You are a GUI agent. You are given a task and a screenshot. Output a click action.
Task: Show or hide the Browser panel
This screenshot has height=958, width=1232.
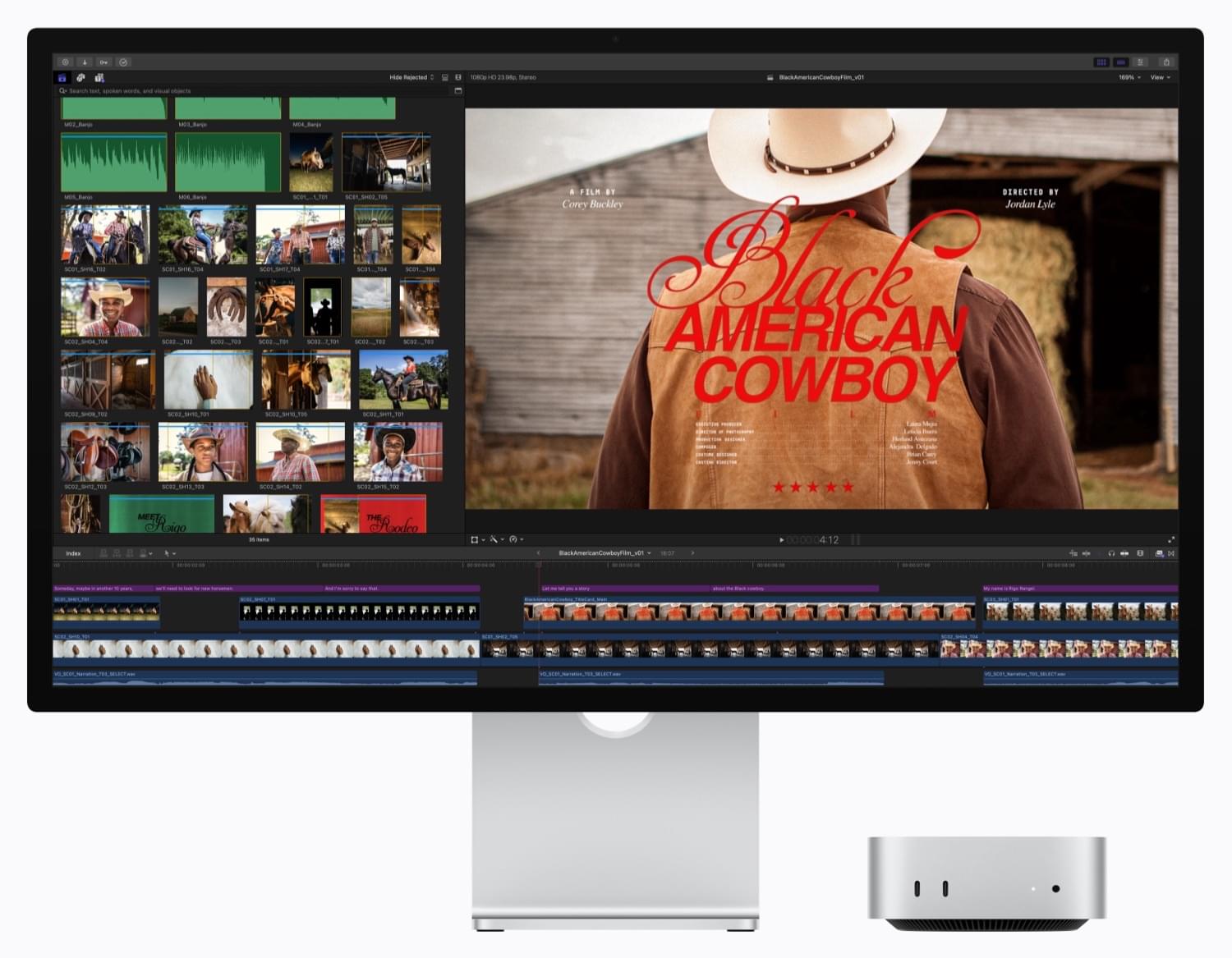[1101, 62]
